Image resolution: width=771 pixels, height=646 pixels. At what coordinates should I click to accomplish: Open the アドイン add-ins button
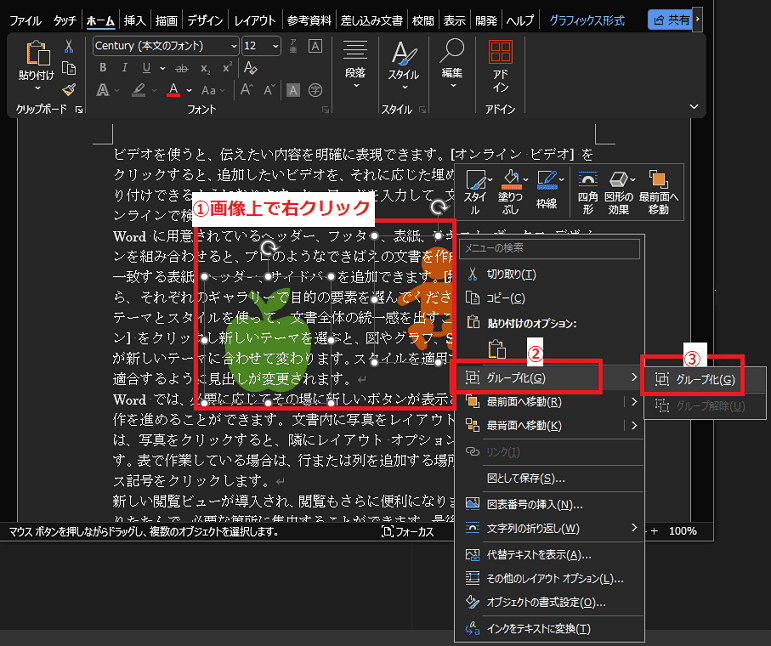coord(500,64)
